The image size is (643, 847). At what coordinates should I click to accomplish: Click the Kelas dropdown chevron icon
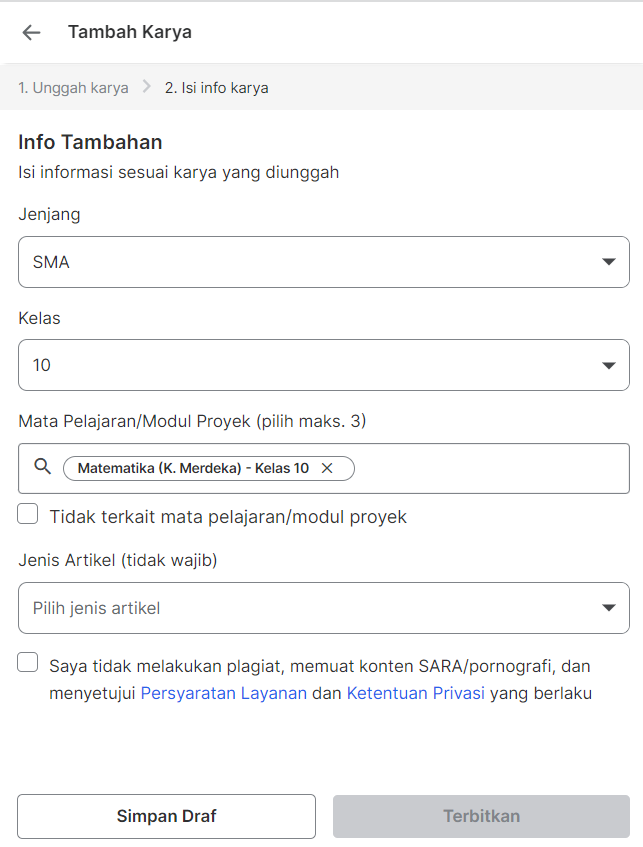point(609,365)
